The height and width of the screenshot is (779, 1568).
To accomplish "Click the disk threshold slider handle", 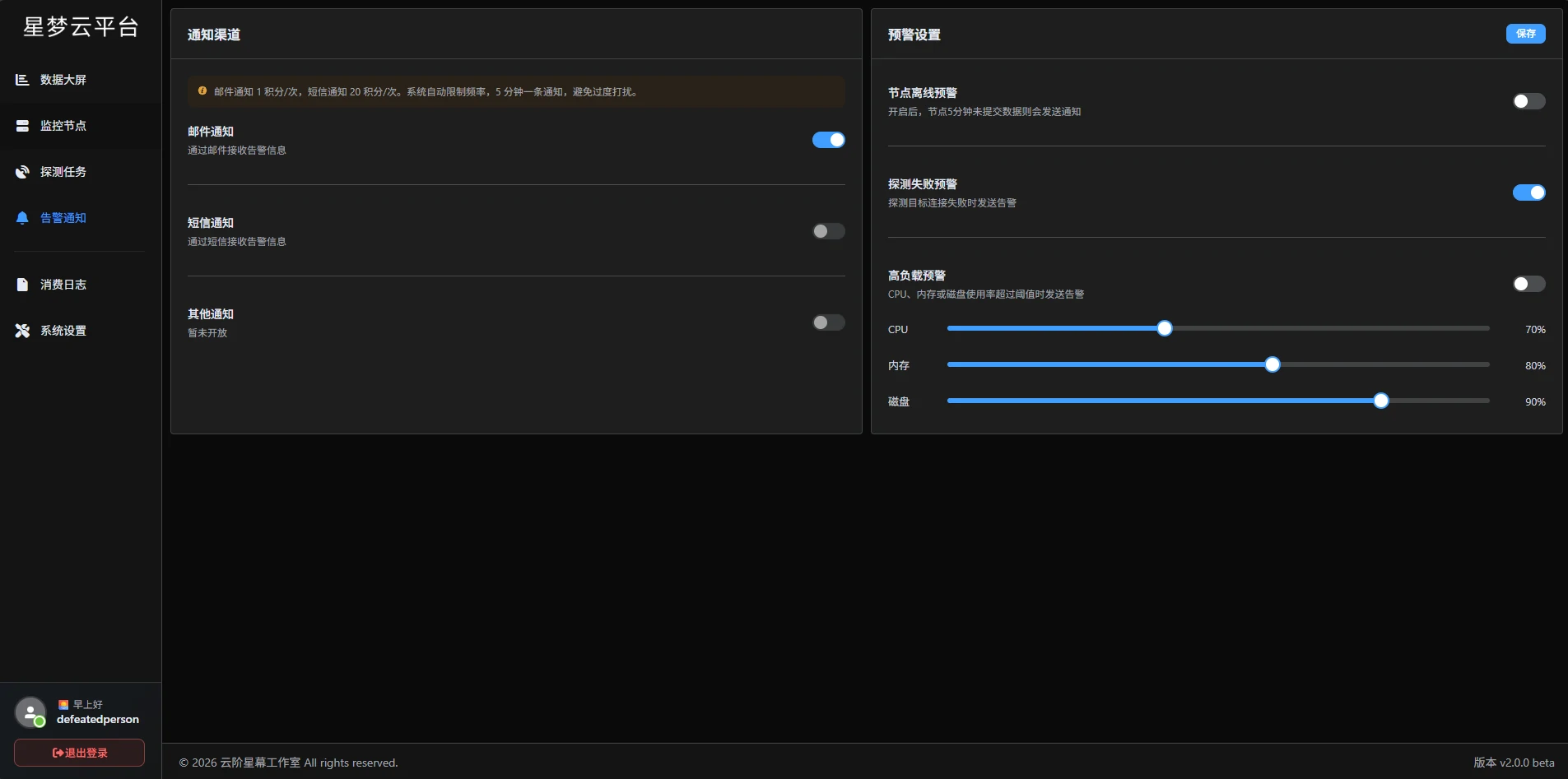I will pyautogui.click(x=1380, y=401).
